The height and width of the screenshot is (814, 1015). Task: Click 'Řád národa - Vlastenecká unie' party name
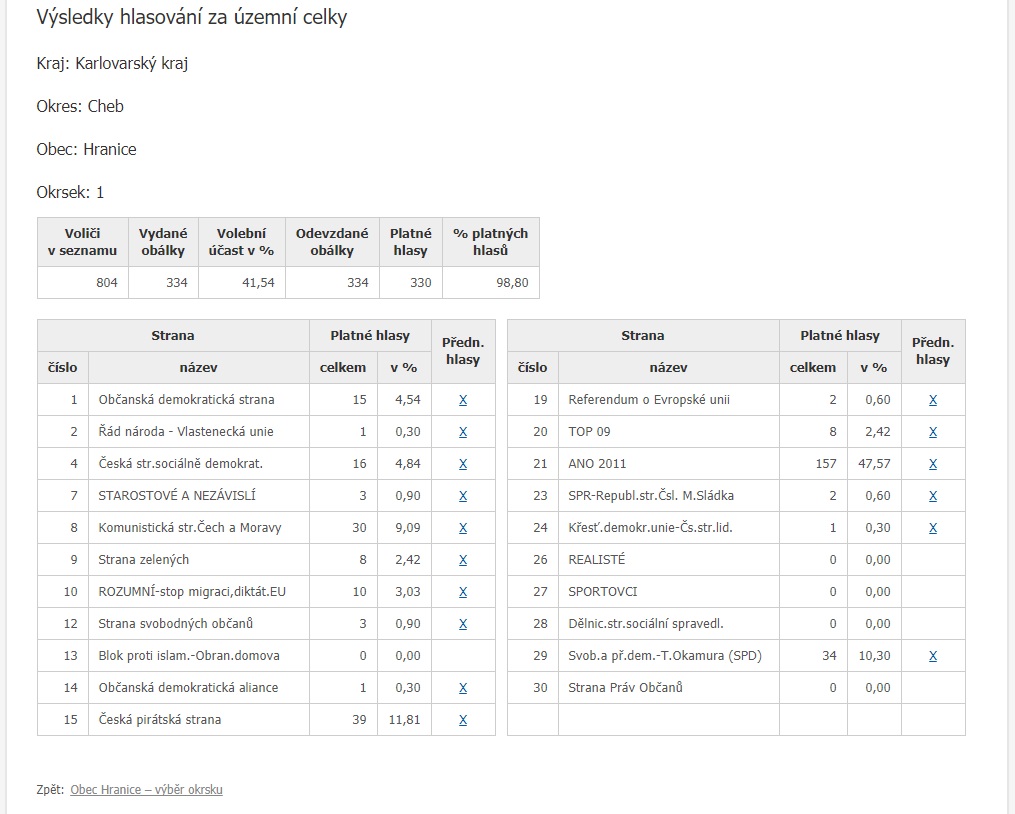click(186, 431)
